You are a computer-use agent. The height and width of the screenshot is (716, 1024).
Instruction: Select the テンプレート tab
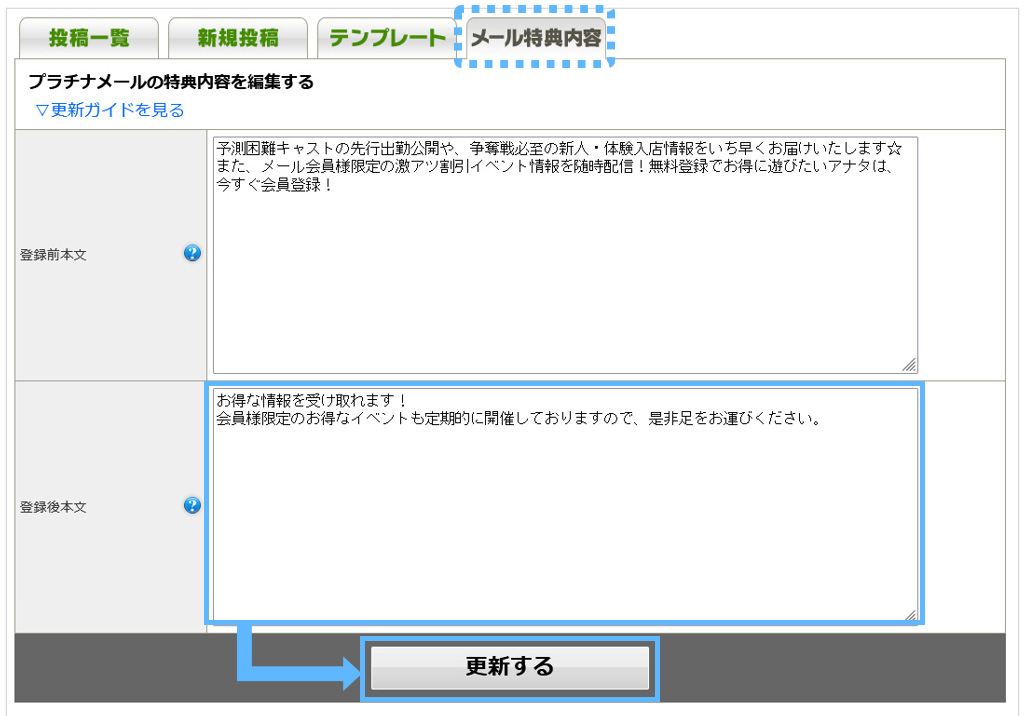coord(386,39)
